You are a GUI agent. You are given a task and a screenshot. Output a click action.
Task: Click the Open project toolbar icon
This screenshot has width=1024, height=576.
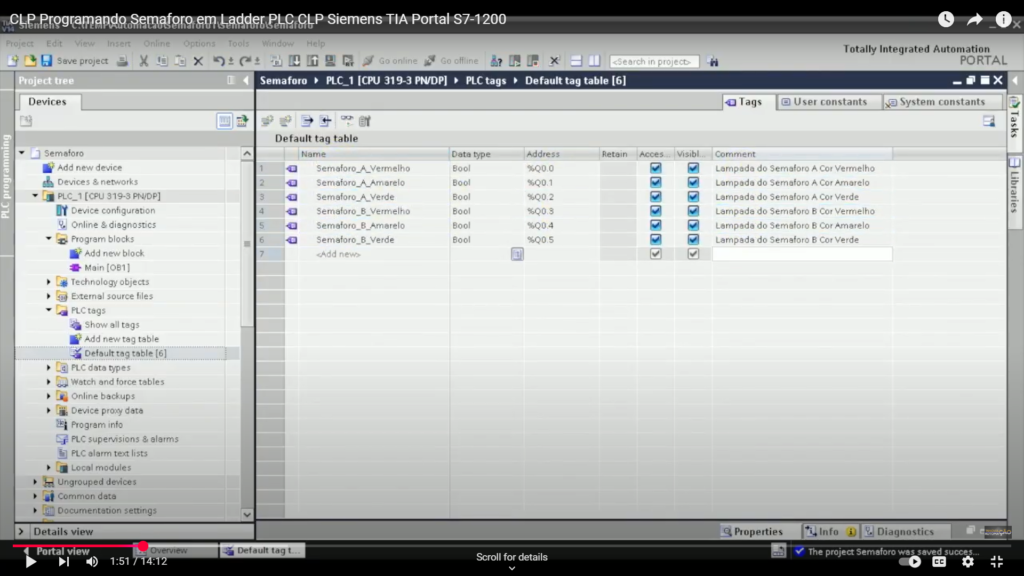point(29,61)
